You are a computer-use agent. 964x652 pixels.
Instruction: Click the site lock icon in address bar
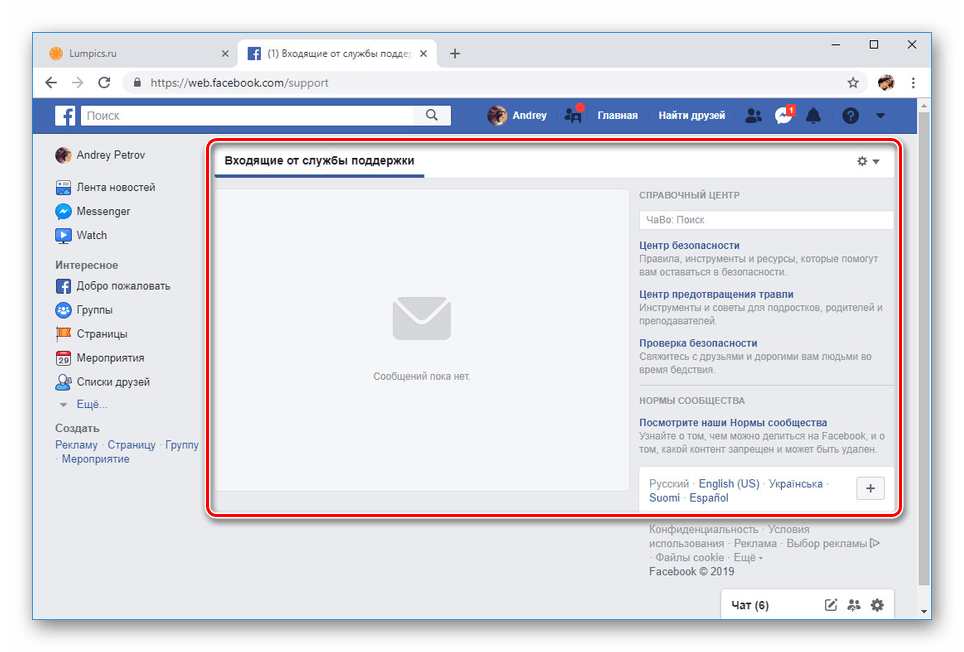pyautogui.click(x=137, y=82)
